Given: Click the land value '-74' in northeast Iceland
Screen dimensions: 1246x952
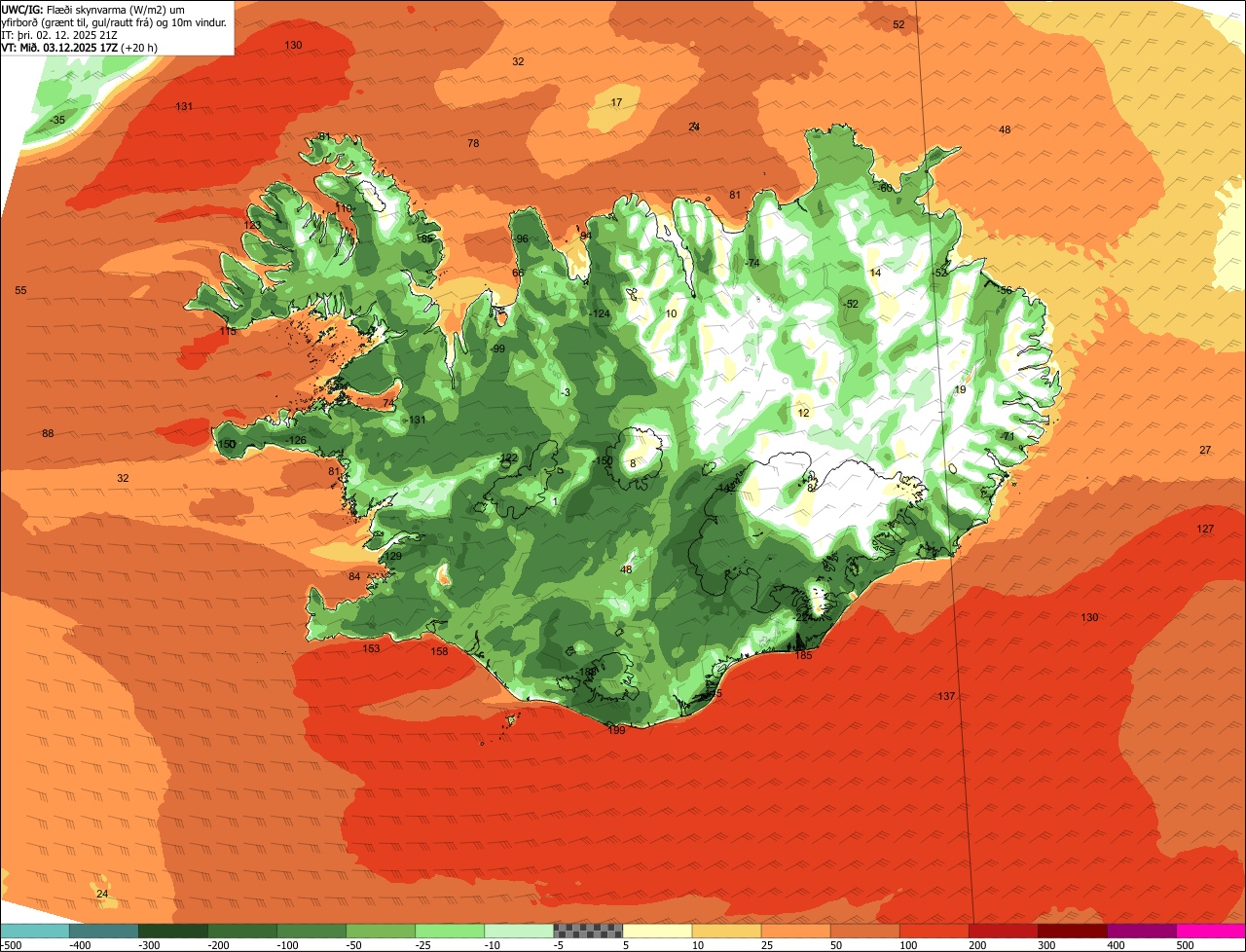Looking at the screenshot, I should (751, 264).
